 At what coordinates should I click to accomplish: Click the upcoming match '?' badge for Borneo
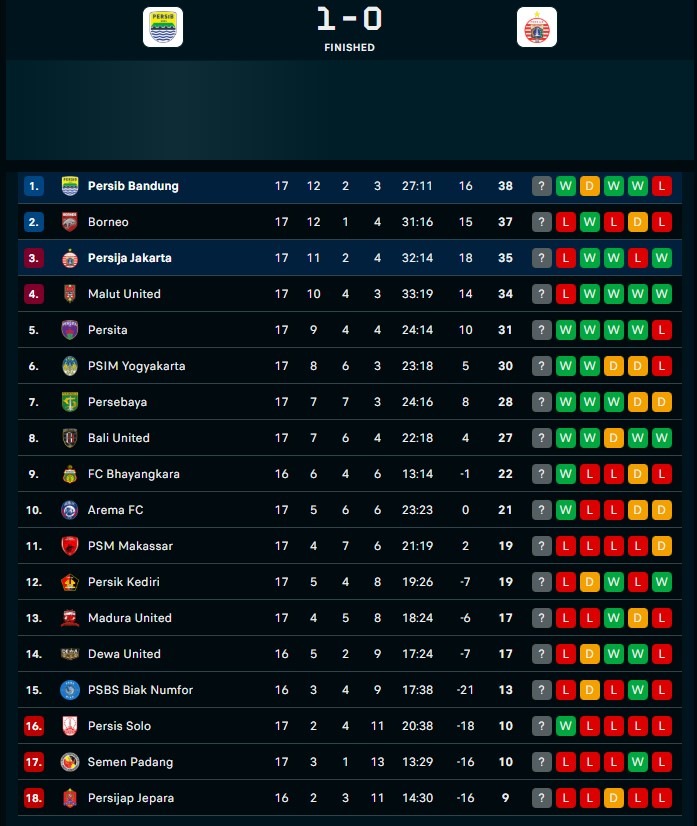point(542,222)
